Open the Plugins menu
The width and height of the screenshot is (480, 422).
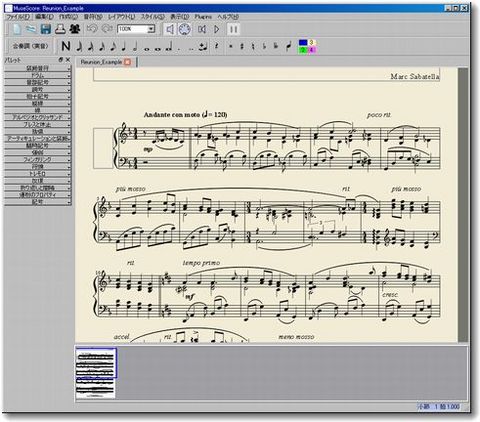203,17
